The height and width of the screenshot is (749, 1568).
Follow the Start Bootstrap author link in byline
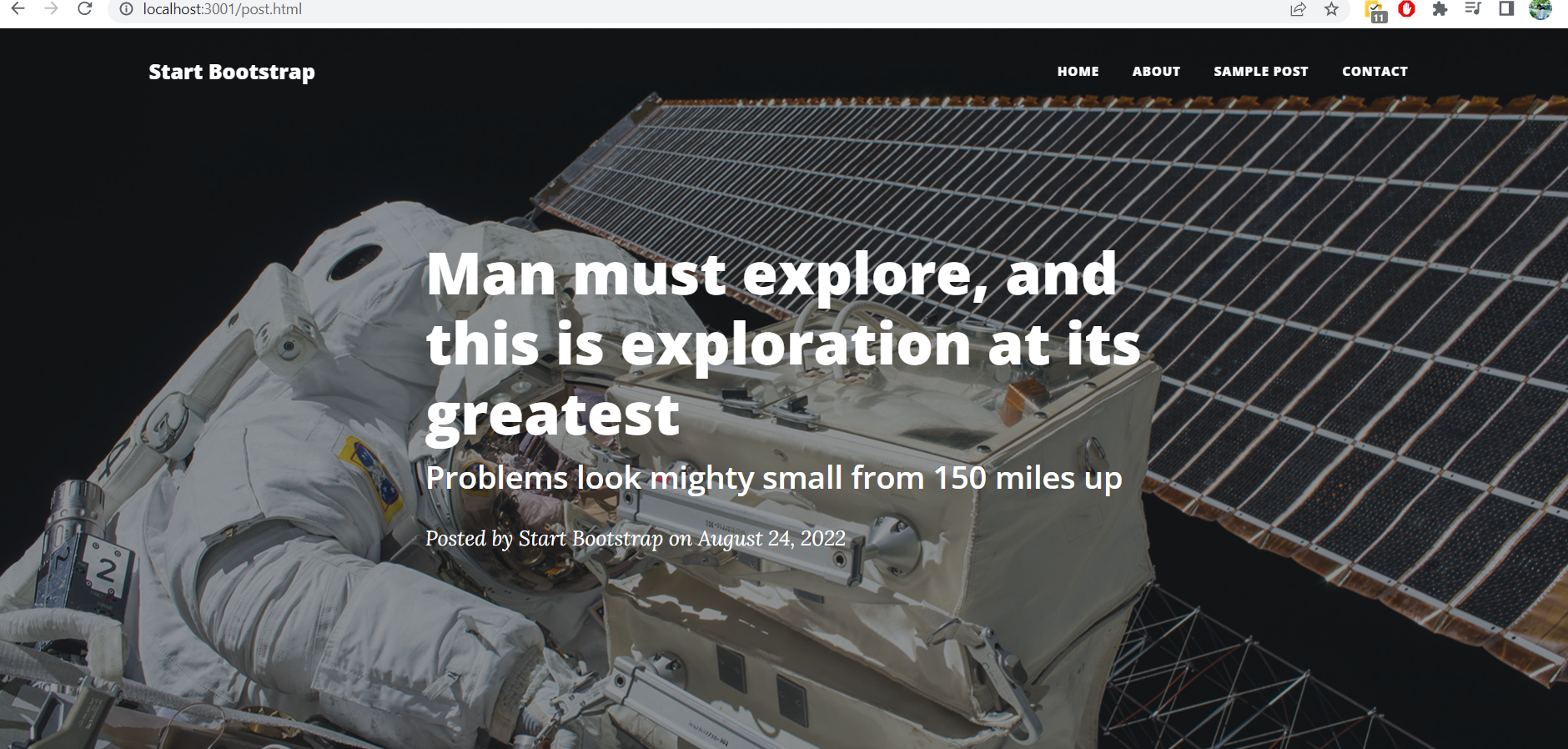point(591,539)
